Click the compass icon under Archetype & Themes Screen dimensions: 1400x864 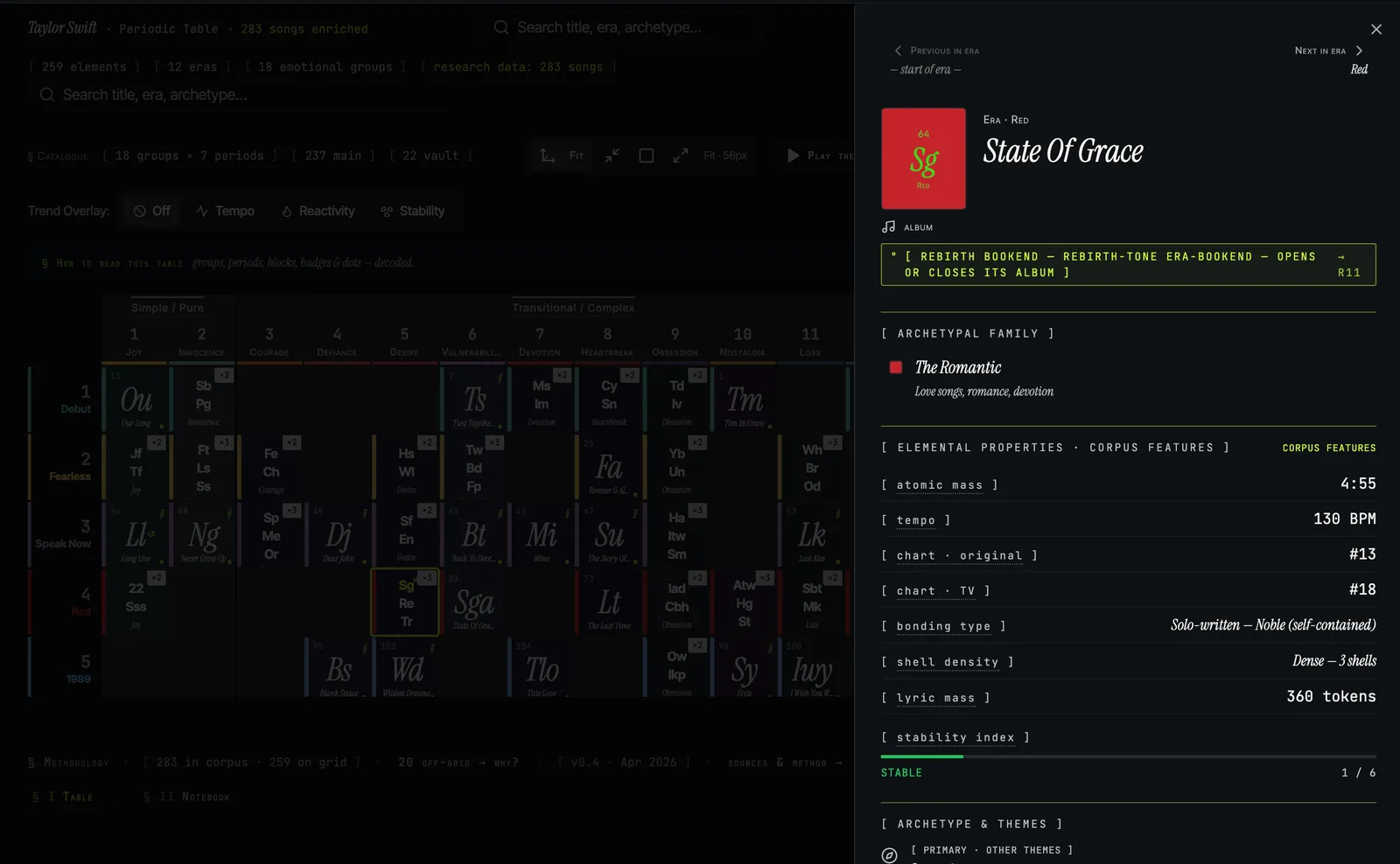click(x=889, y=855)
